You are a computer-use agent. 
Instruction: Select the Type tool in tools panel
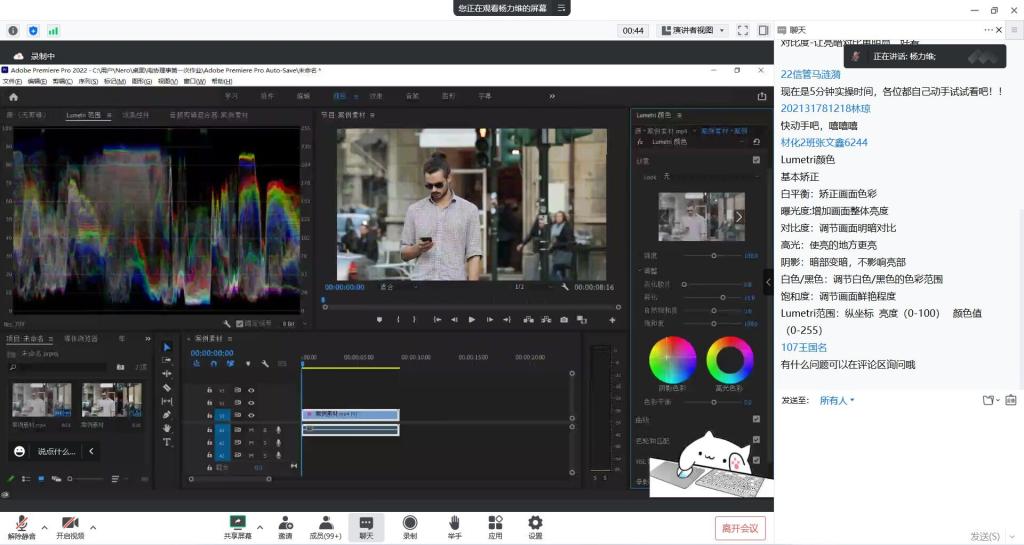(x=167, y=441)
